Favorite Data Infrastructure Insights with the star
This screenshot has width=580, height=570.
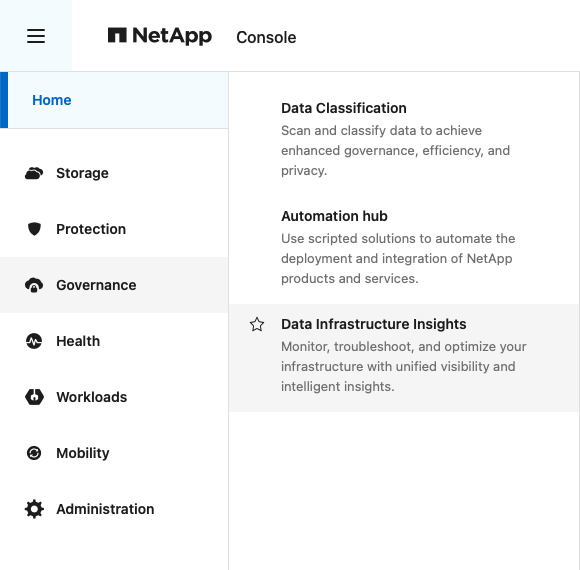tap(257, 324)
